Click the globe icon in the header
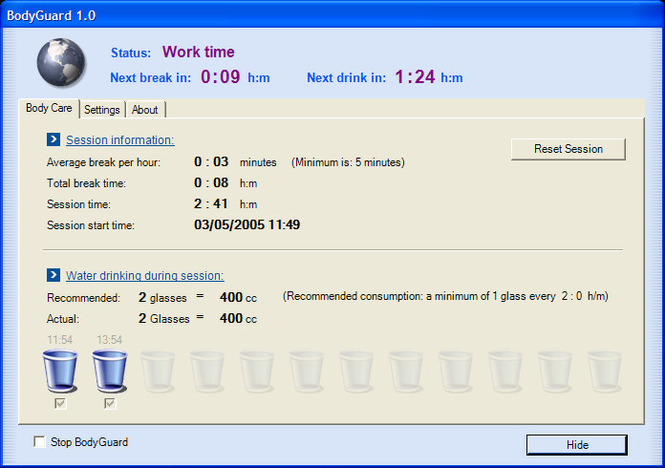Screen dimensions: 665x468 pos(61,62)
